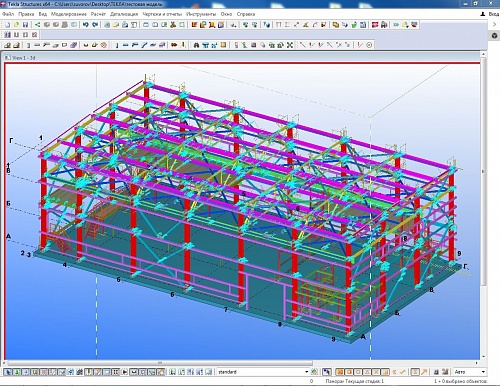The image size is (500, 386).
Task: Toggle the second selection switch with green icon
Action: click(16, 372)
